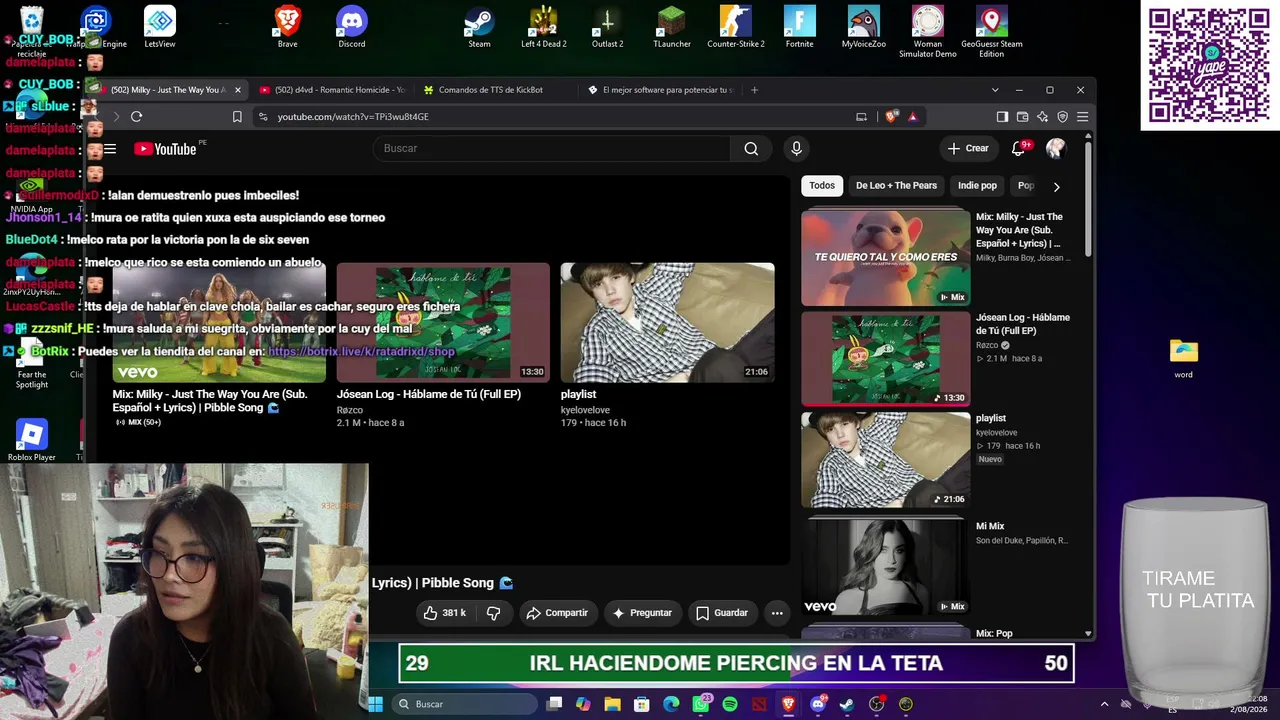Open the YouTube guide hamburger menu
Viewport: 1280px width, 720px height.
click(110, 149)
